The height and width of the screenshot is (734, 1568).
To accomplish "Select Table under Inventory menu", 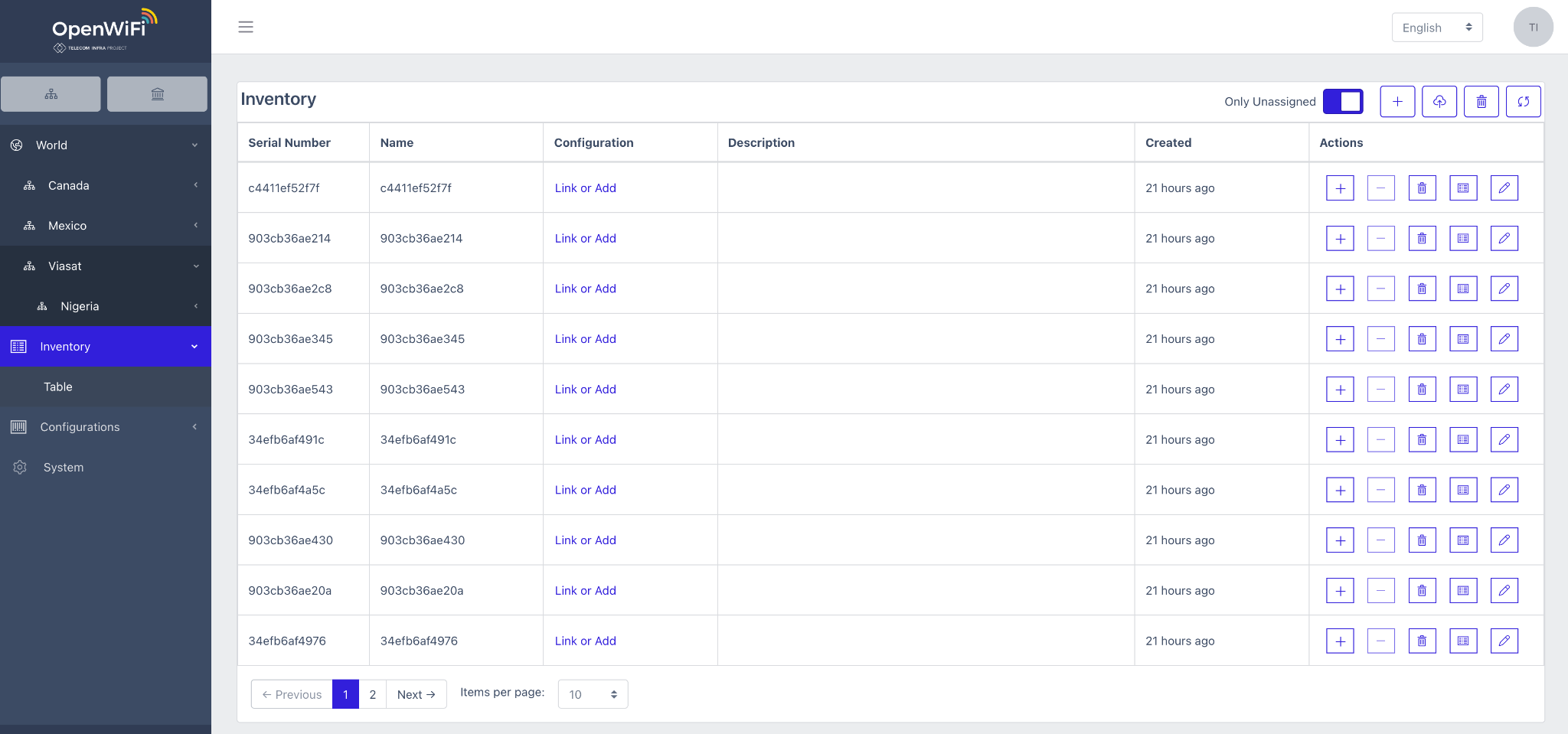I will (58, 387).
